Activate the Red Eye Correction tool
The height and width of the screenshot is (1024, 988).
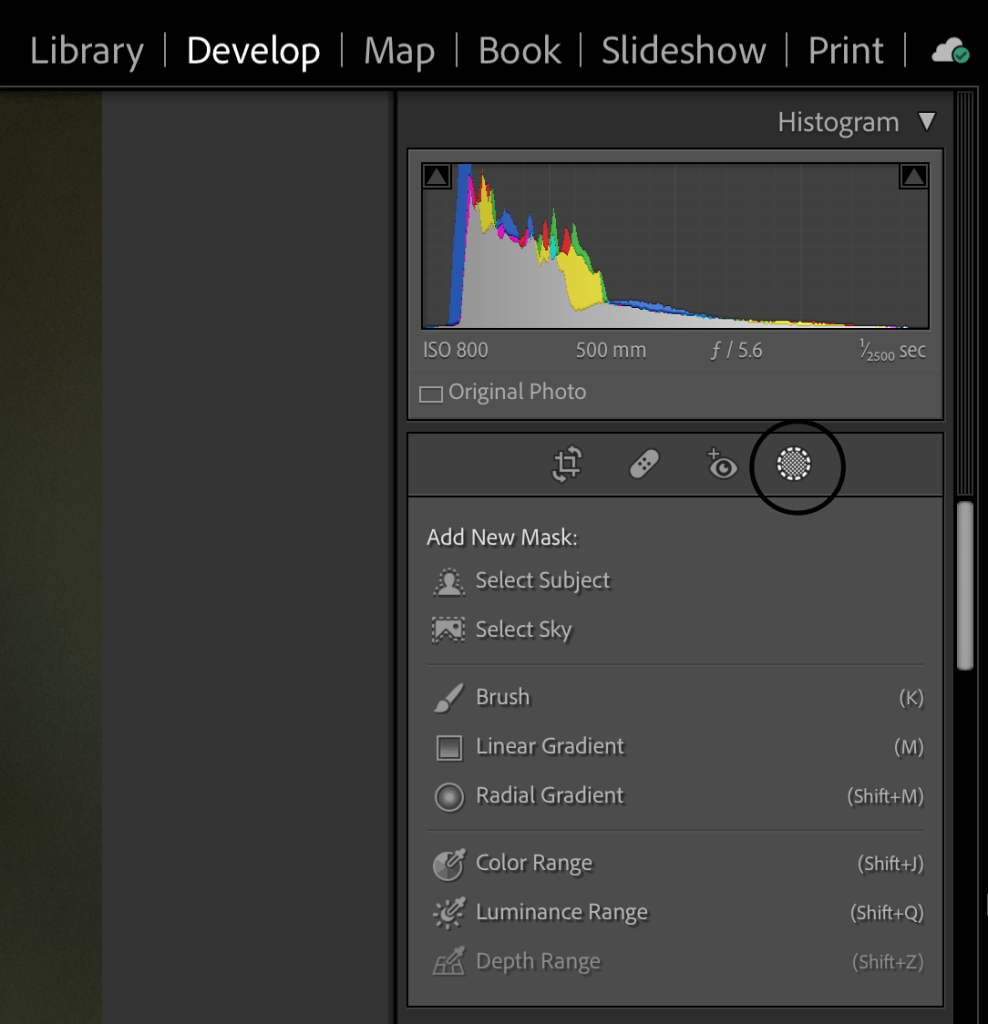[721, 465]
